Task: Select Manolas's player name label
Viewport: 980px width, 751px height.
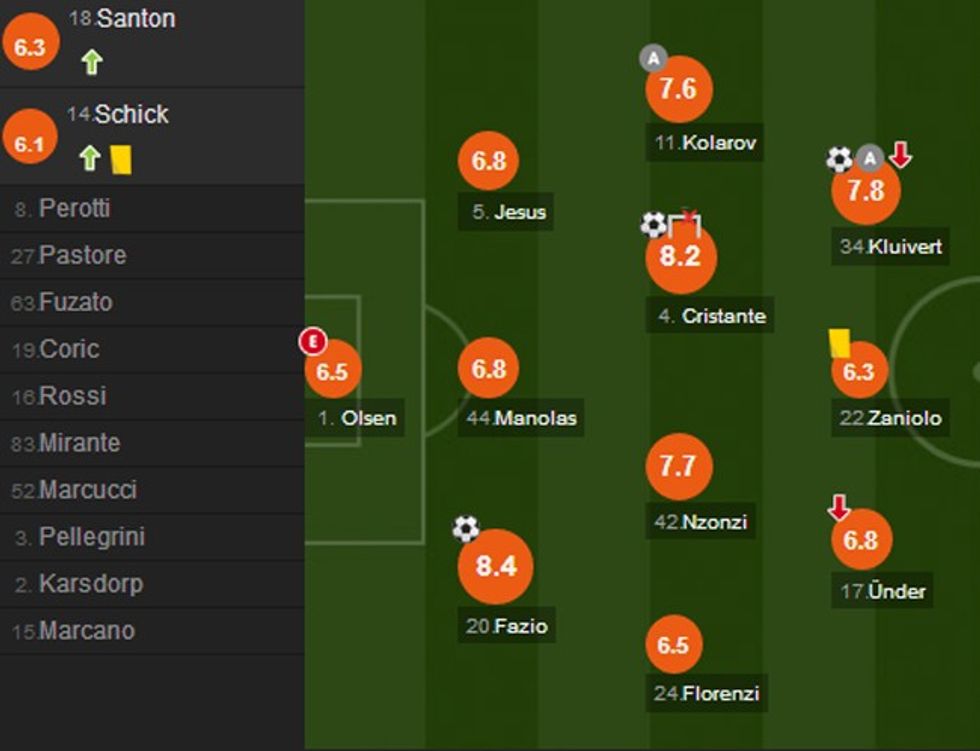Action: (x=523, y=418)
